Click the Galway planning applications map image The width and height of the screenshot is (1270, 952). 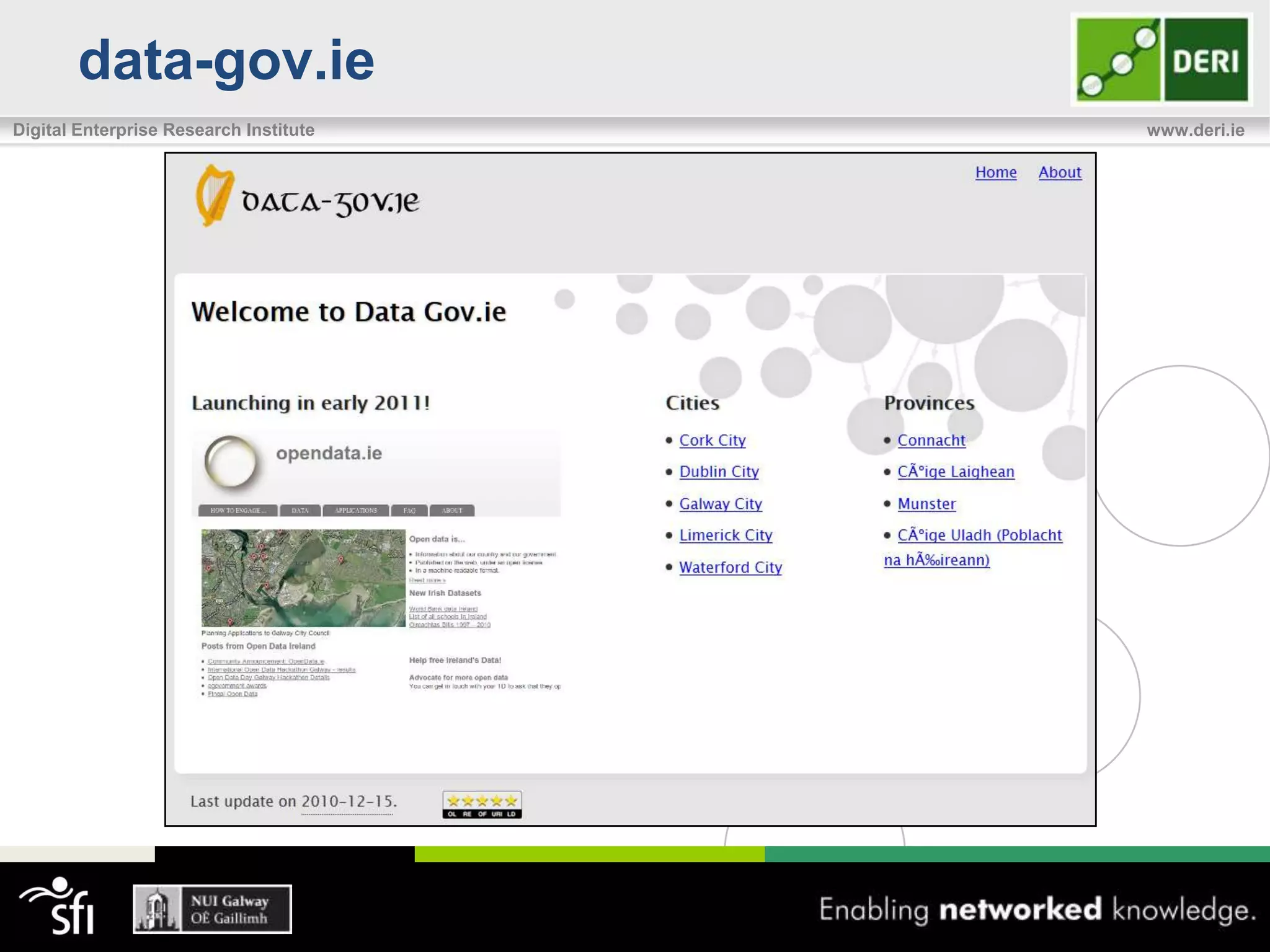pos(303,578)
